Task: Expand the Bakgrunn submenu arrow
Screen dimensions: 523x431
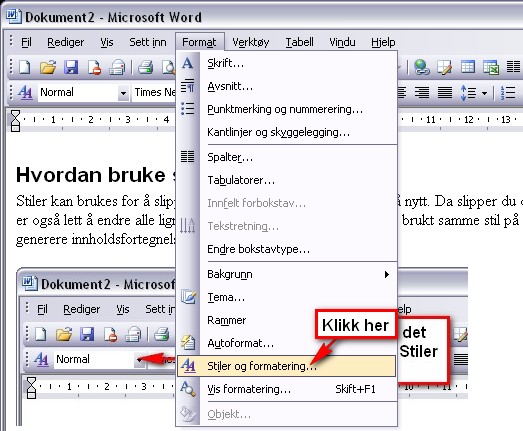Action: [x=387, y=275]
